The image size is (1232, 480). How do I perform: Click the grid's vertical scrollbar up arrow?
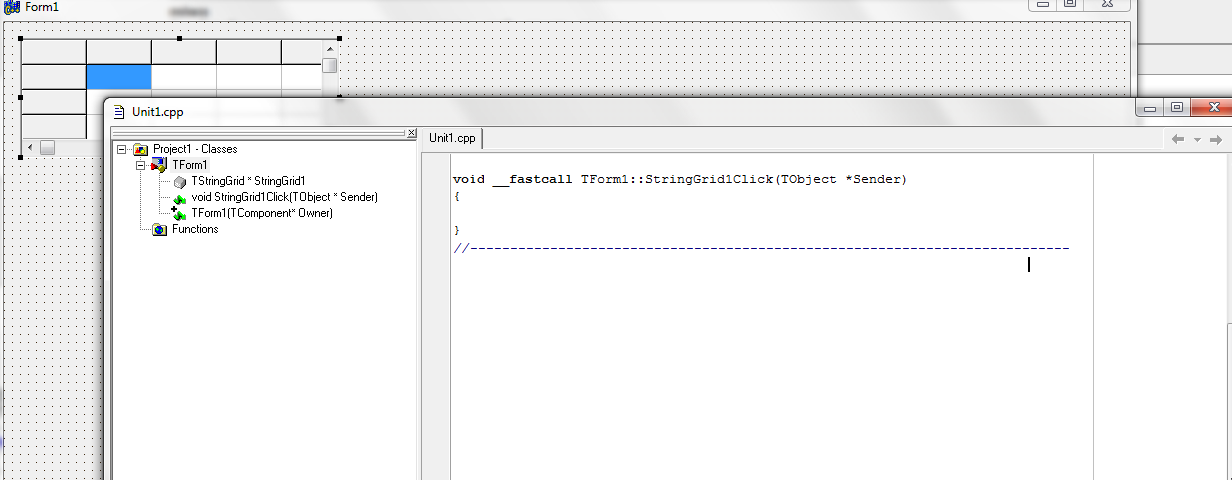coord(330,47)
